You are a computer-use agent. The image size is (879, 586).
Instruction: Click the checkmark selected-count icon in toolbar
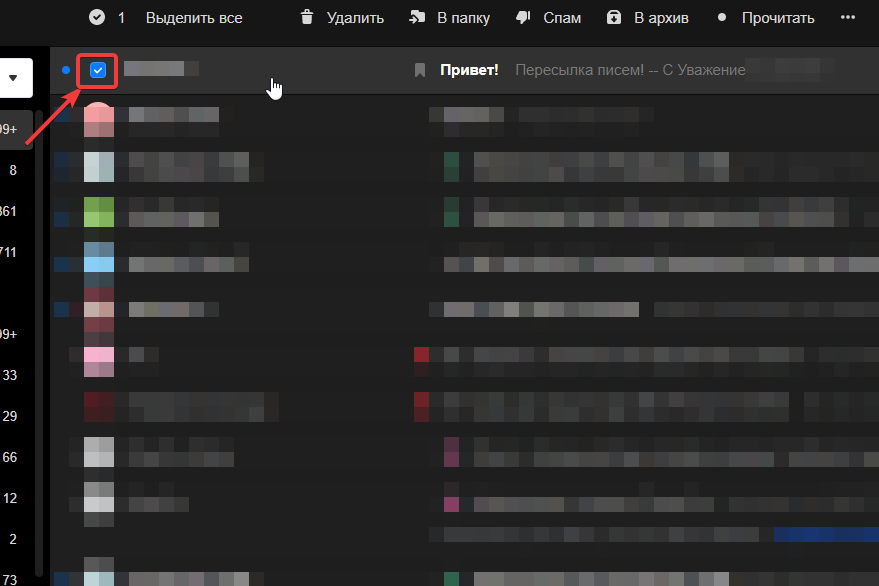click(97, 18)
